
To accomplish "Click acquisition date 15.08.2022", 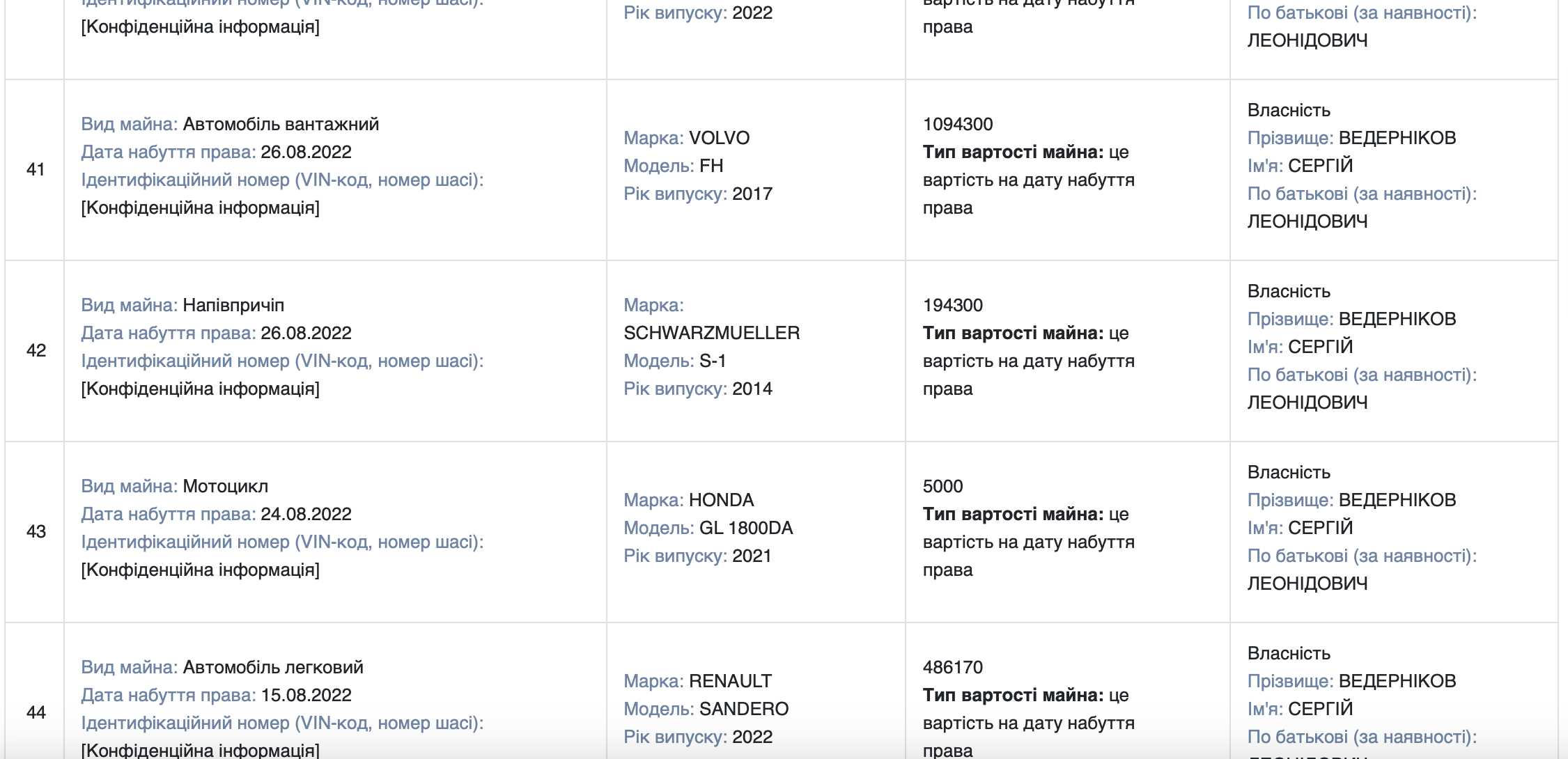I will tap(306, 695).
